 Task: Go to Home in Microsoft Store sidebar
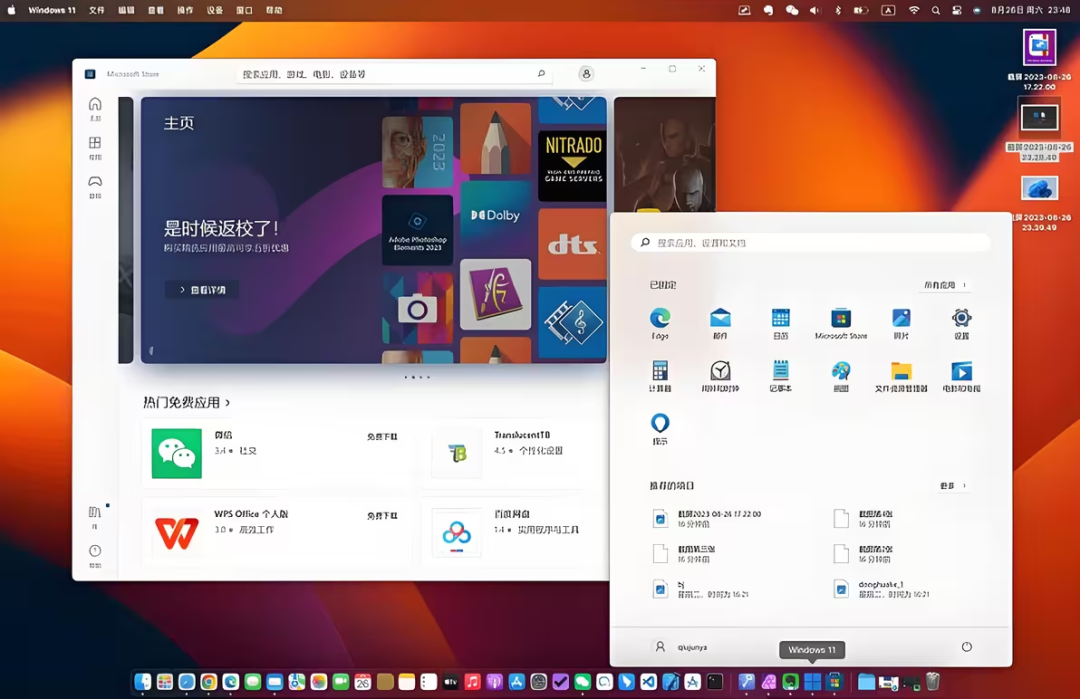tap(95, 108)
